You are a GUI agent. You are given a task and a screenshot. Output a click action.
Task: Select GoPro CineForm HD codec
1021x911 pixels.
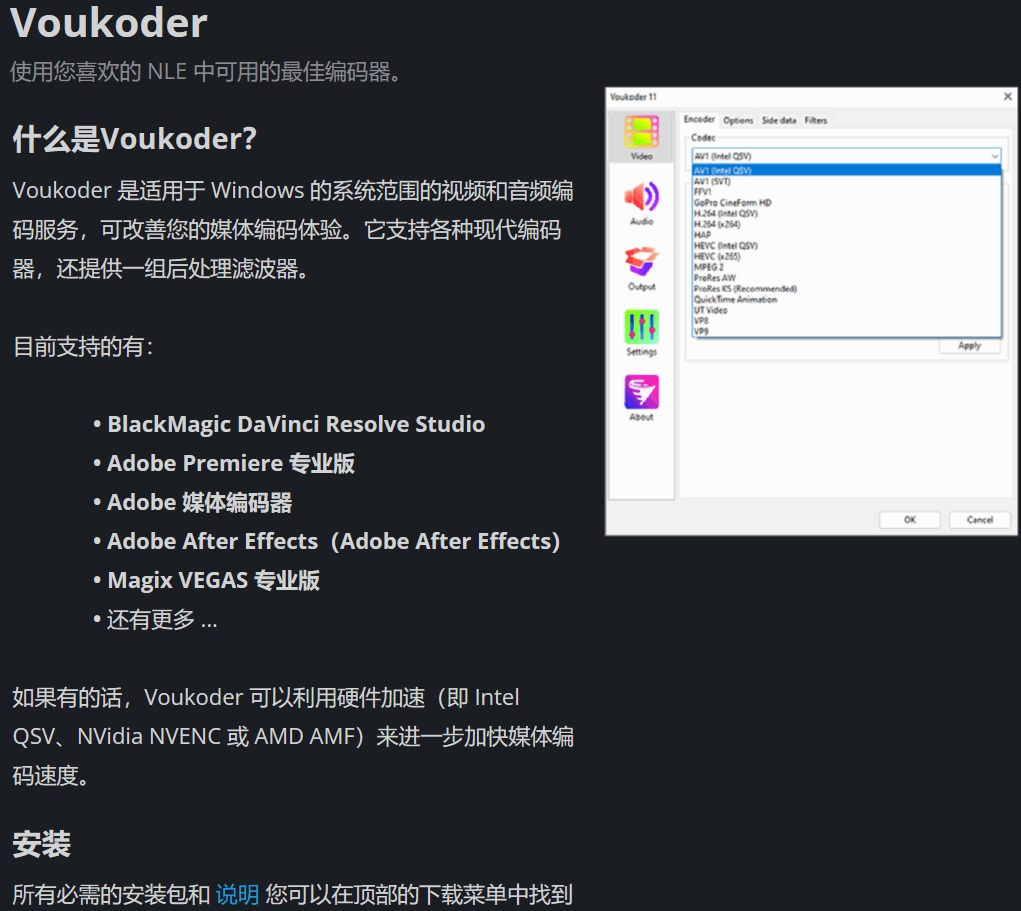(x=732, y=203)
